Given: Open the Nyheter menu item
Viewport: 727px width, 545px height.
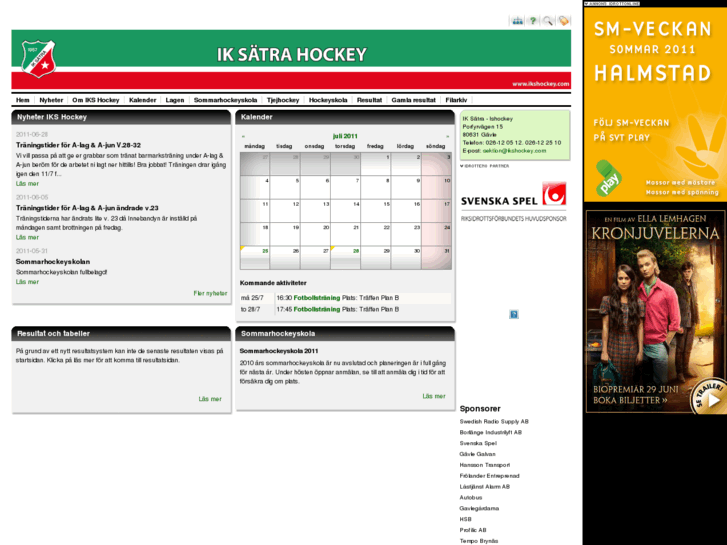Looking at the screenshot, I should pyautogui.click(x=51, y=100).
